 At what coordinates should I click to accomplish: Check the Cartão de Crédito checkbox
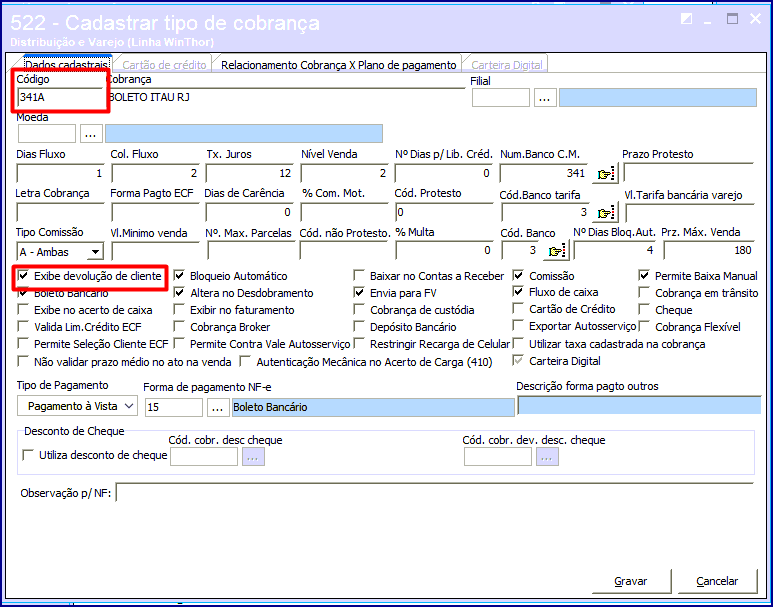click(518, 309)
